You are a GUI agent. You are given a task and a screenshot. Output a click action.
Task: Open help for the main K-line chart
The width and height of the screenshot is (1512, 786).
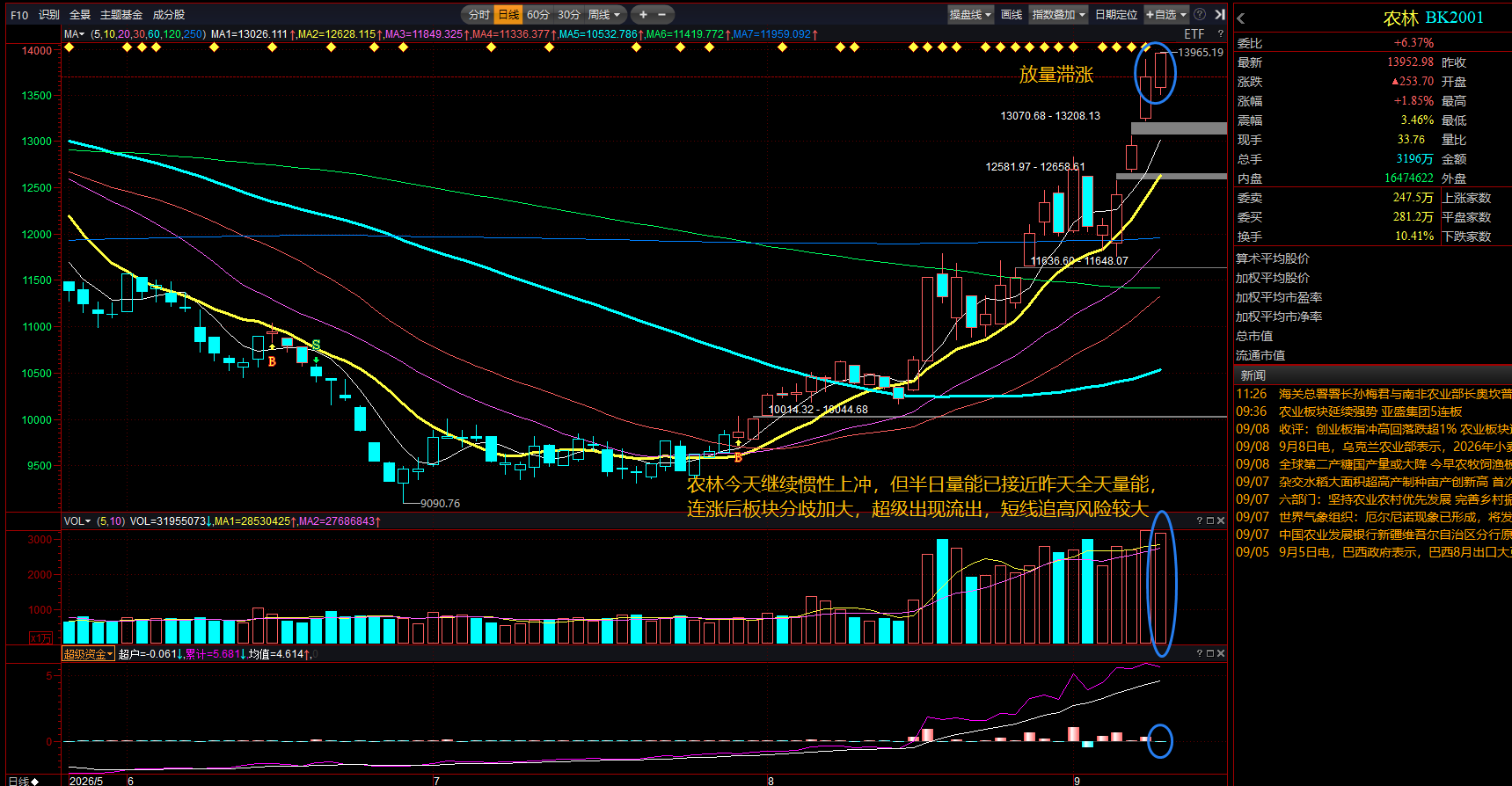[1220, 34]
